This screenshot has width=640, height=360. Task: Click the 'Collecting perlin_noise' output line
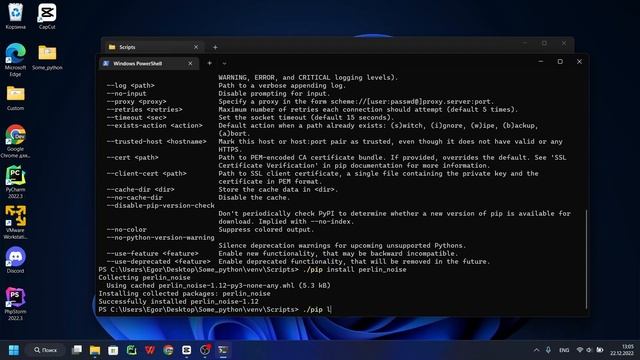(144, 278)
